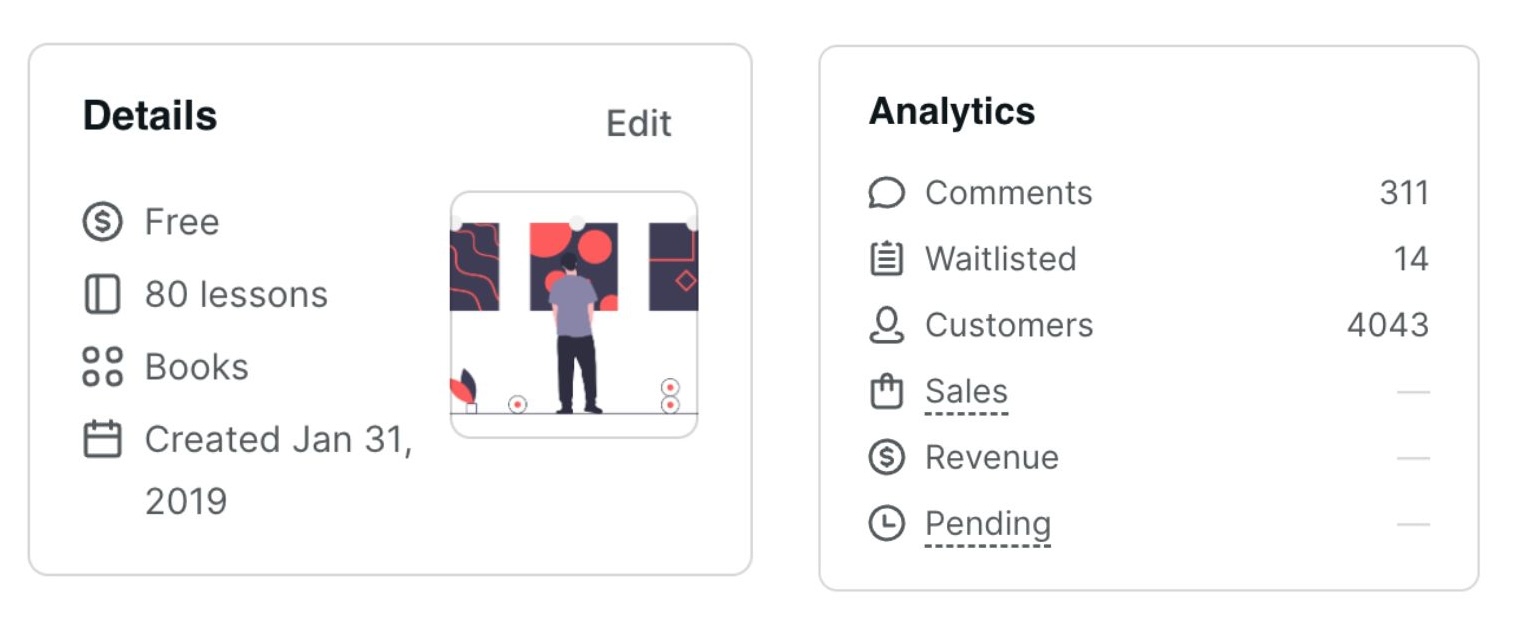
Task: Click the dollar icon beside Free
Action: (102, 222)
